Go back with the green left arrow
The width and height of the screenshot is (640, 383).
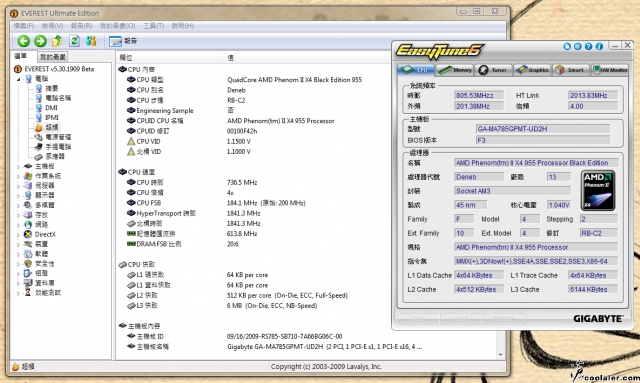point(23,41)
